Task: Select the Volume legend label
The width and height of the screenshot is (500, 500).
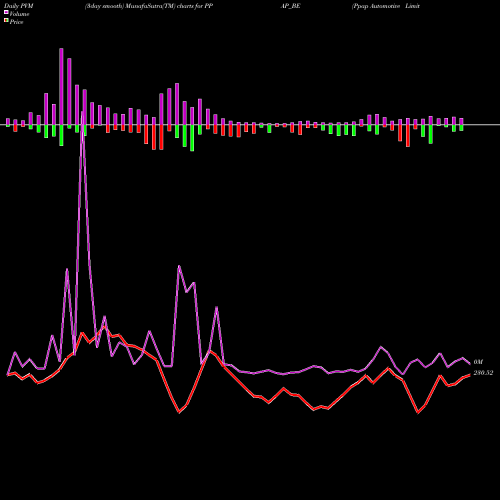Action: point(19,14)
